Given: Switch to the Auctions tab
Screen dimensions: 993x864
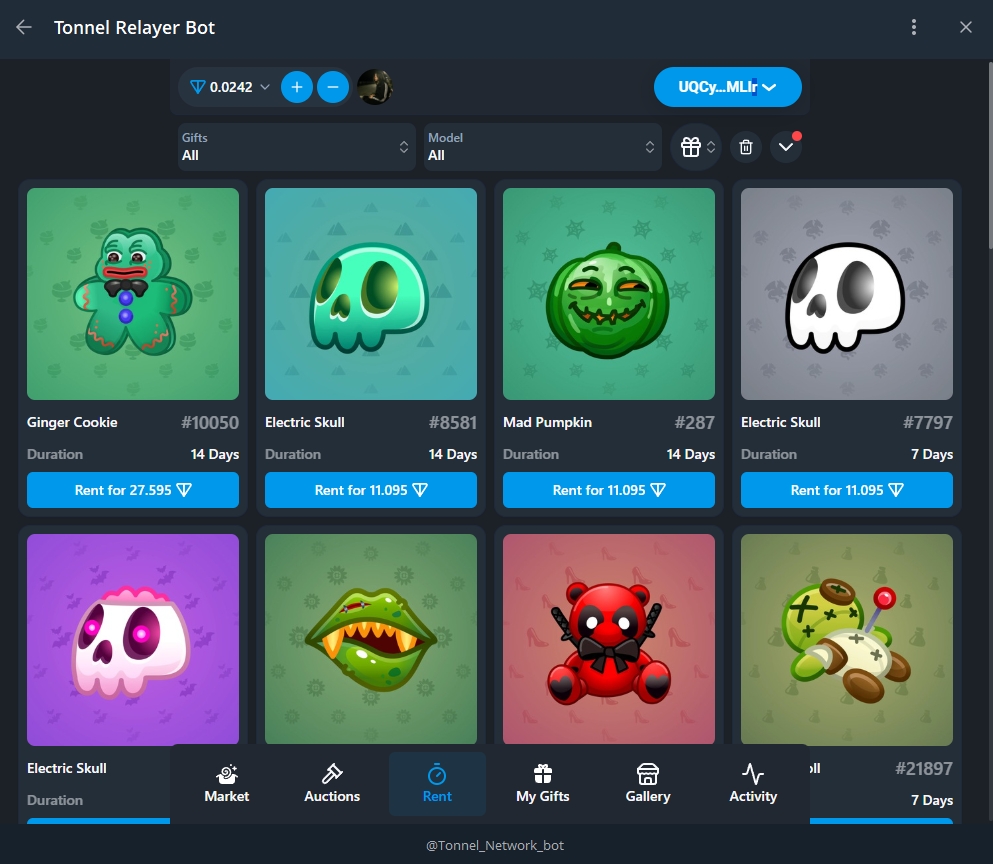Looking at the screenshot, I should tap(332, 784).
